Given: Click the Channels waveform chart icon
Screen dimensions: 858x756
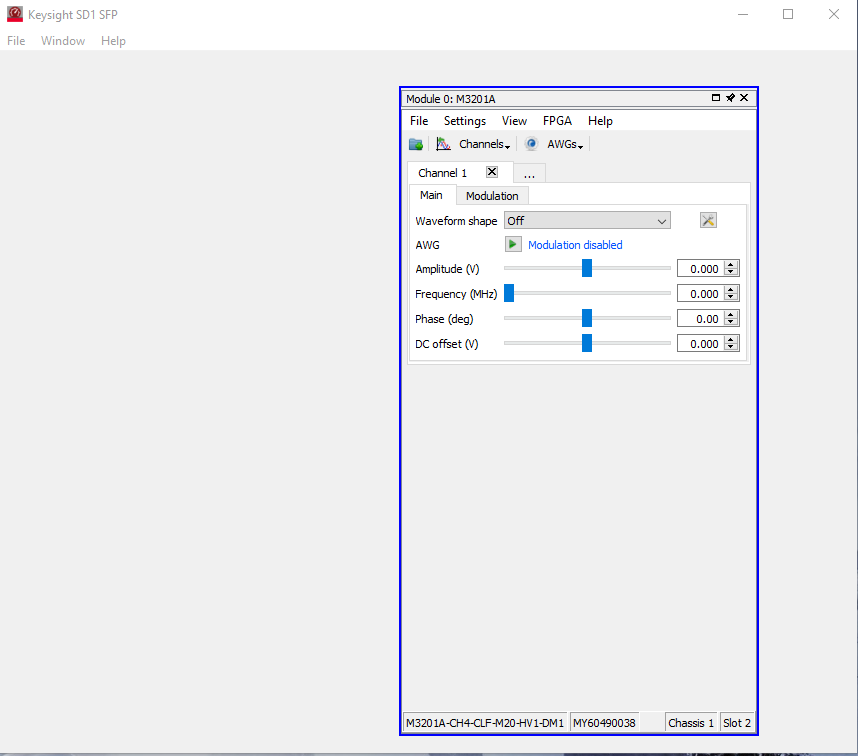Looking at the screenshot, I should (443, 144).
